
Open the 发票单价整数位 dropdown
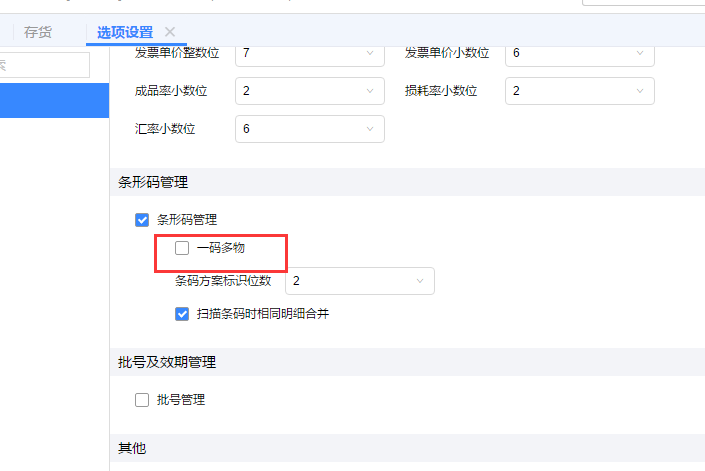(310, 53)
